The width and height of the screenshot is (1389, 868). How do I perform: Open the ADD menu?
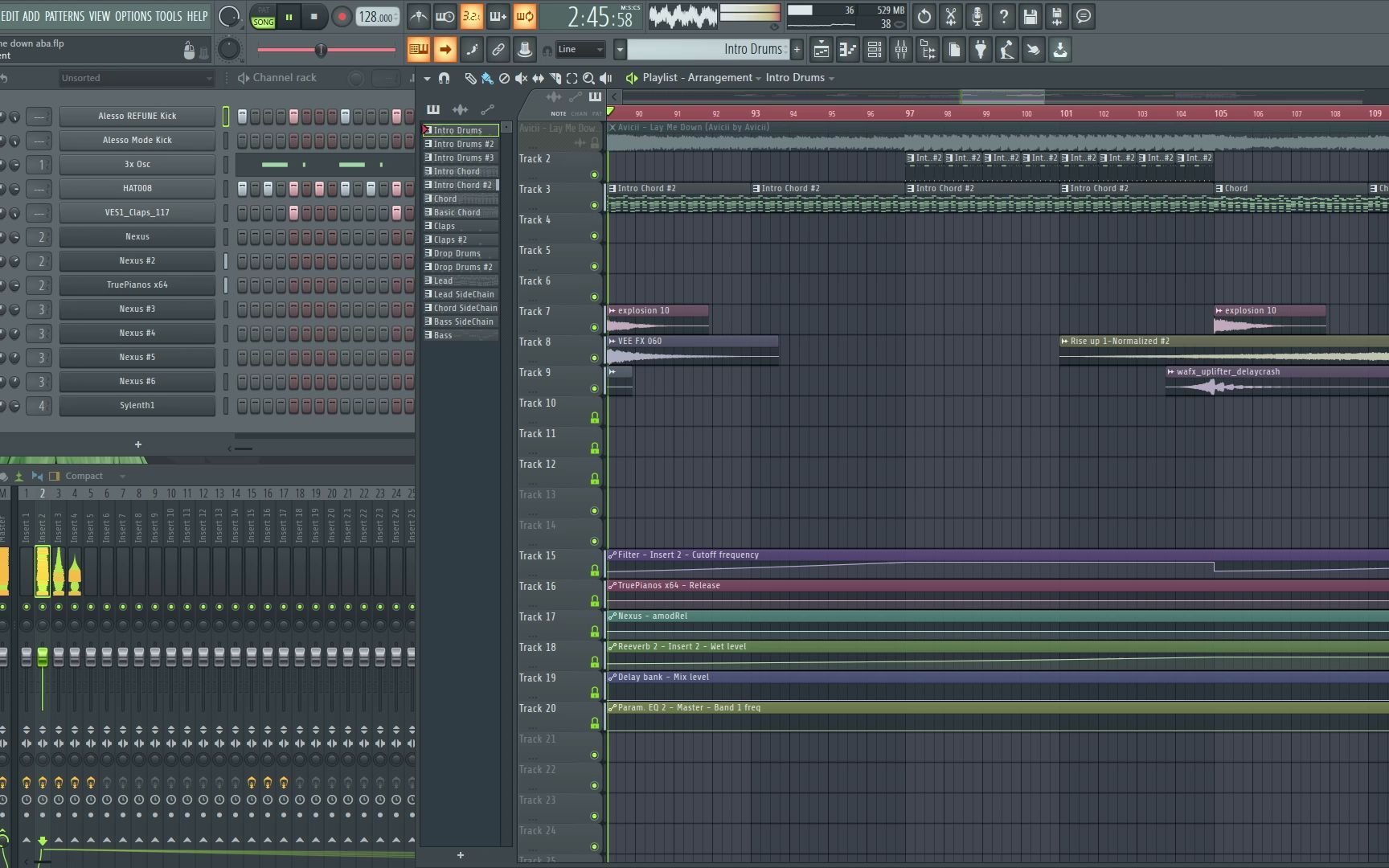(31, 16)
